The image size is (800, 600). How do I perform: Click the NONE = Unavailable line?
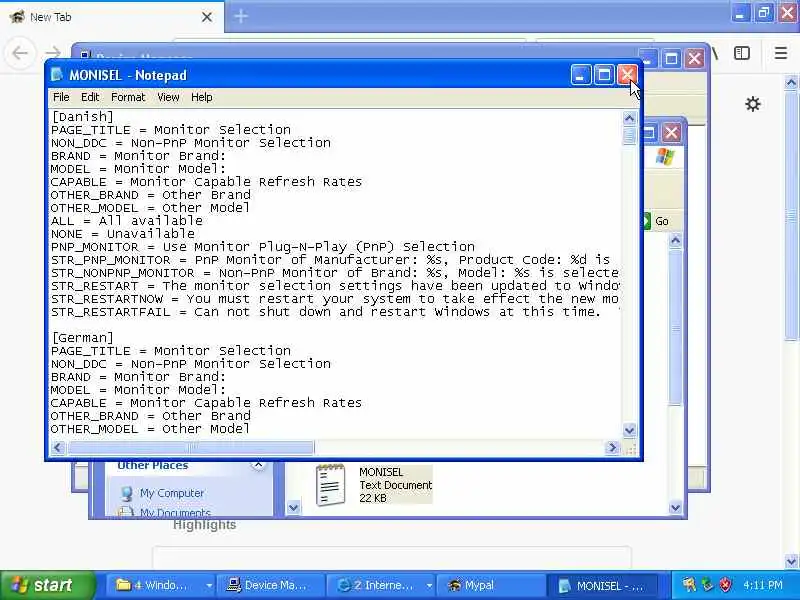click(x=123, y=234)
